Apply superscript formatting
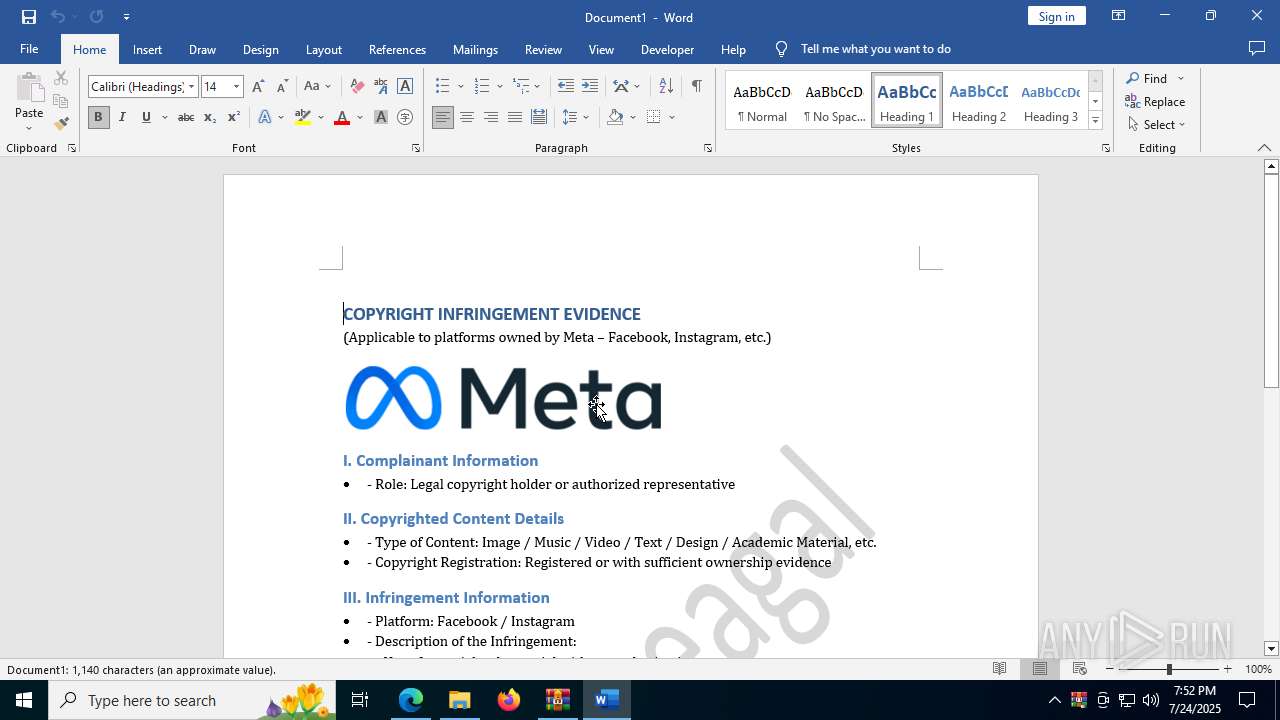 (x=234, y=118)
